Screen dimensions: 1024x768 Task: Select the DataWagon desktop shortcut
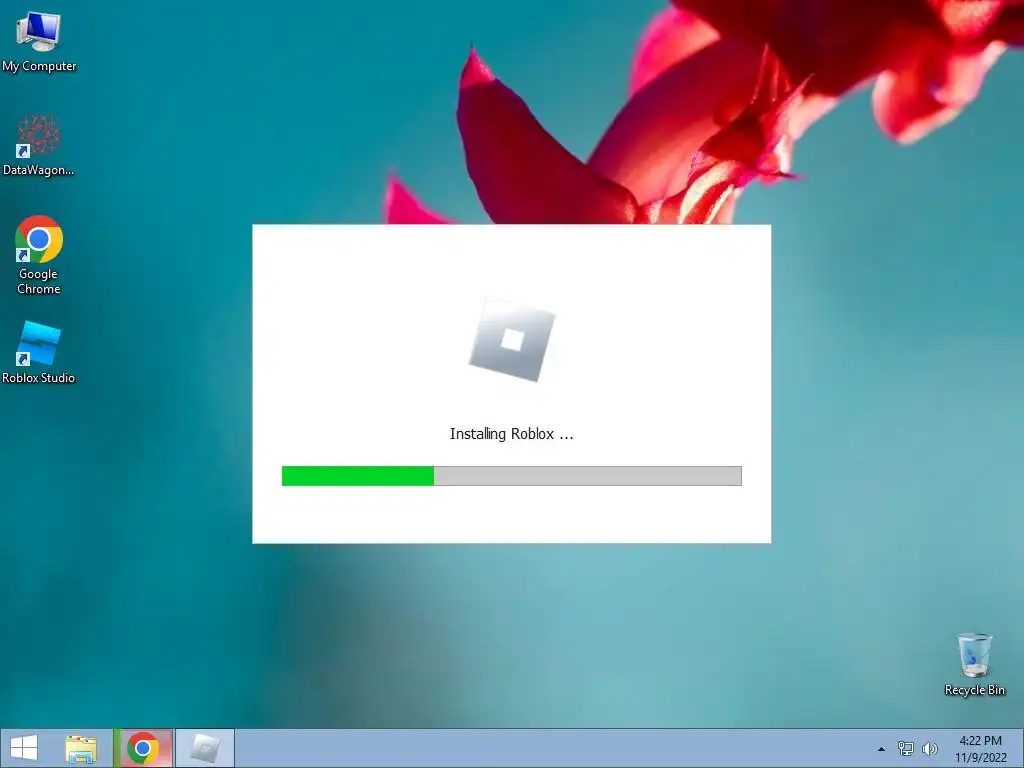pyautogui.click(x=39, y=145)
